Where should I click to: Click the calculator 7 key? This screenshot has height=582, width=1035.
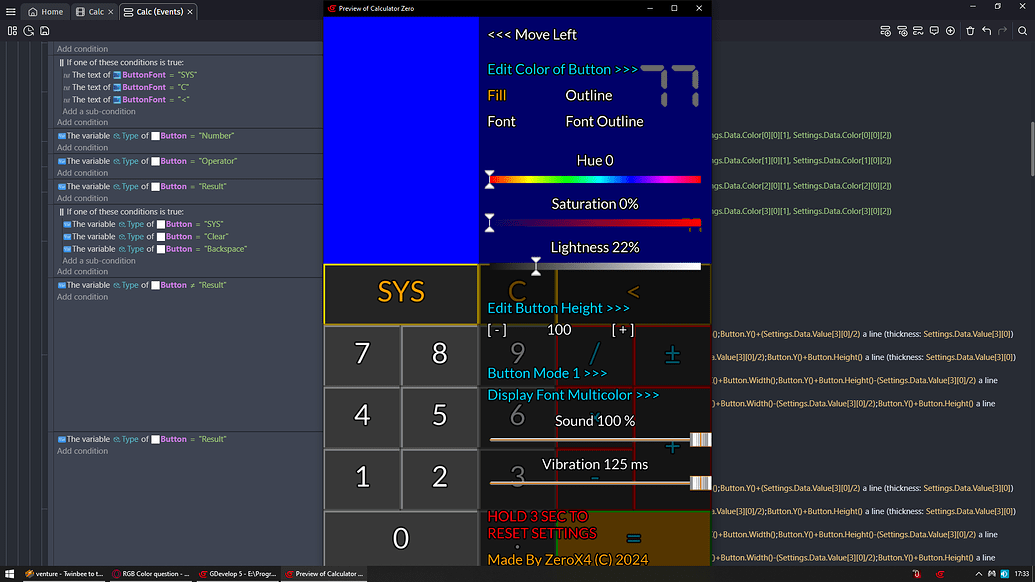pyautogui.click(x=362, y=355)
